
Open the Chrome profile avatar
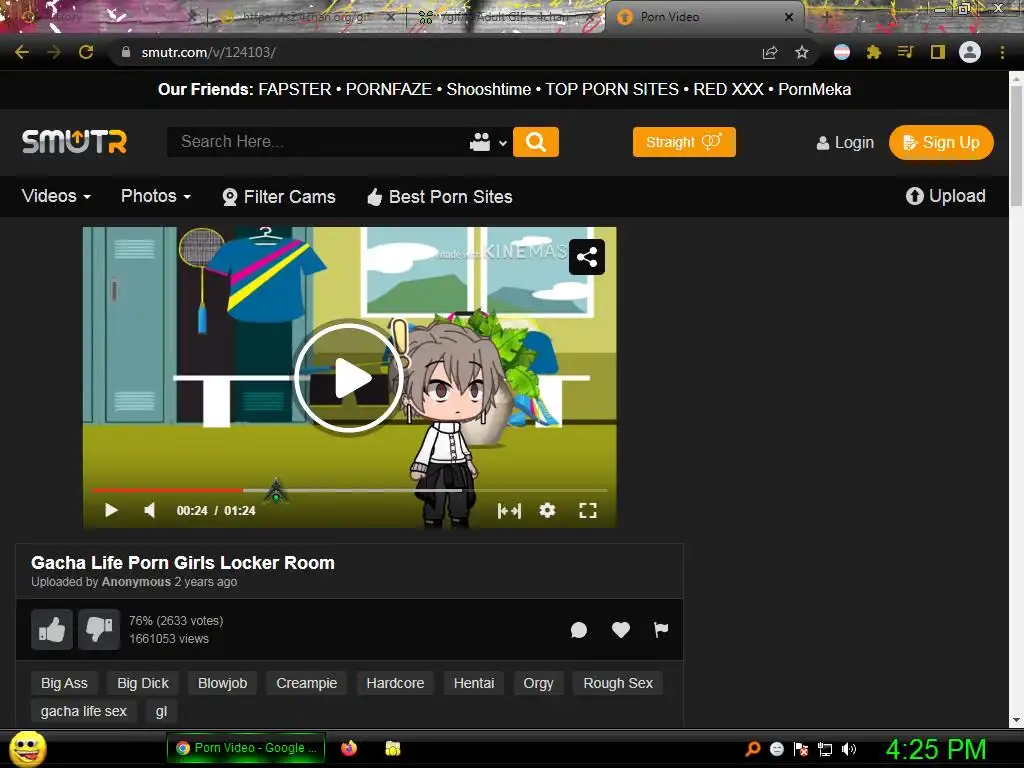[970, 52]
